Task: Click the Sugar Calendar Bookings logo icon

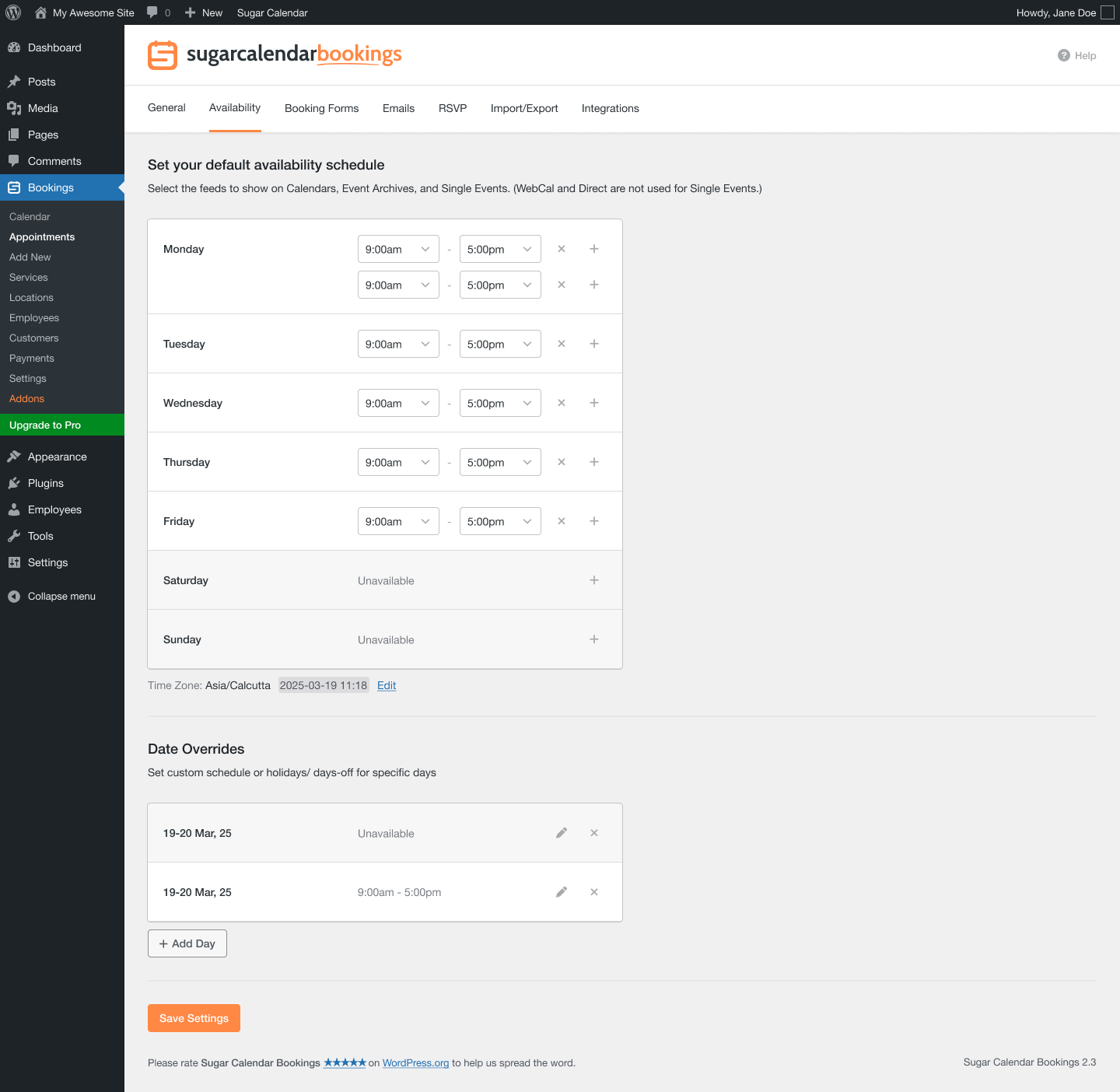Action: pos(163,54)
